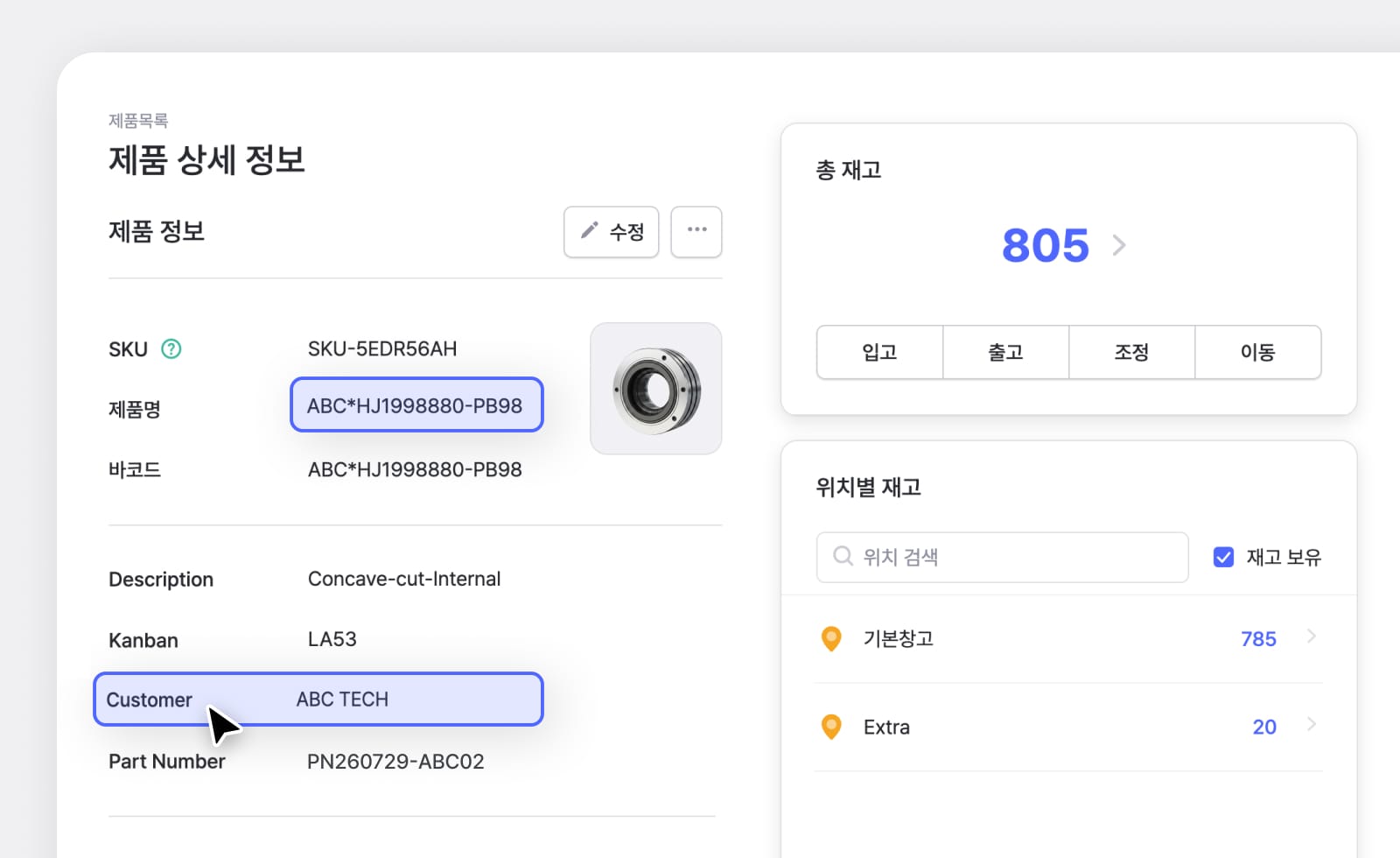
Task: Open the bearing product thumbnail image
Action: pos(656,389)
